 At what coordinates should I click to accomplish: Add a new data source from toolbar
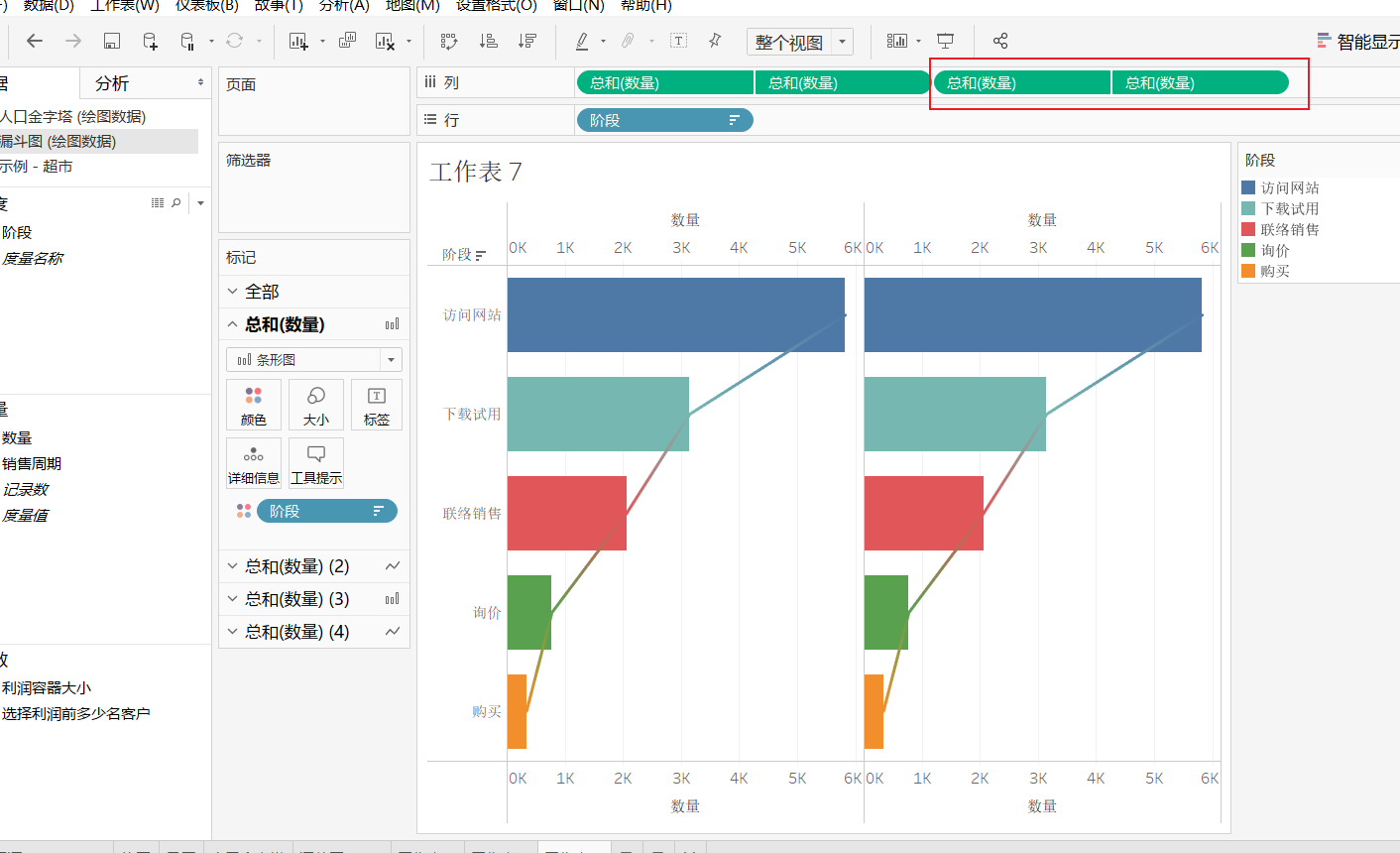tap(150, 41)
